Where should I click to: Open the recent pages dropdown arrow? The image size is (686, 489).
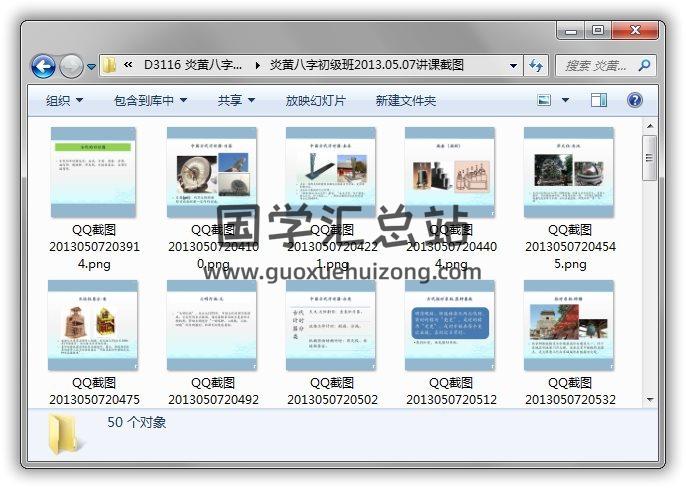click(92, 67)
